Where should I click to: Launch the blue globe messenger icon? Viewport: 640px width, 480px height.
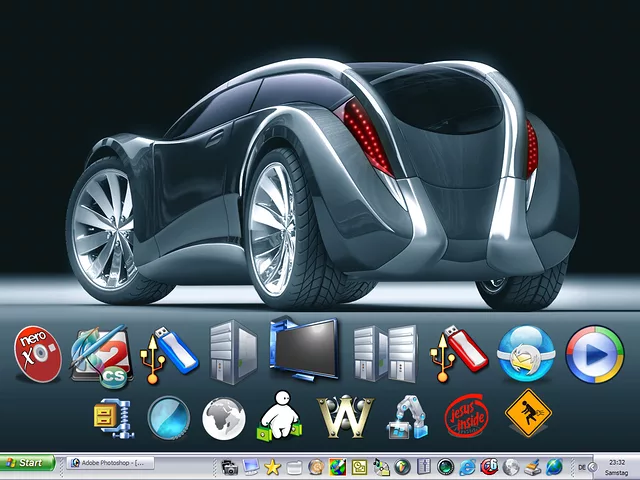pos(525,354)
